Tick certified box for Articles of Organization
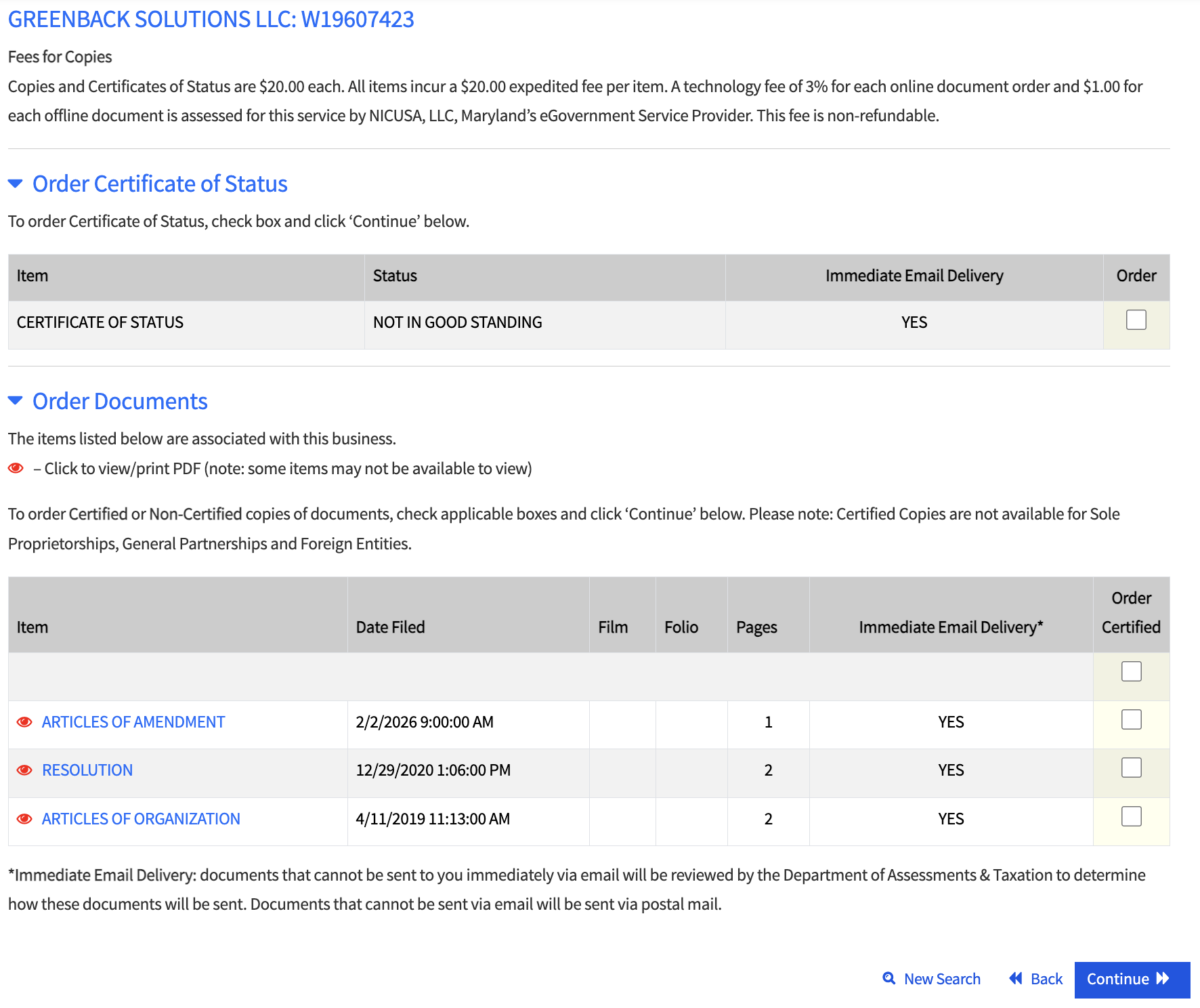 (1131, 816)
